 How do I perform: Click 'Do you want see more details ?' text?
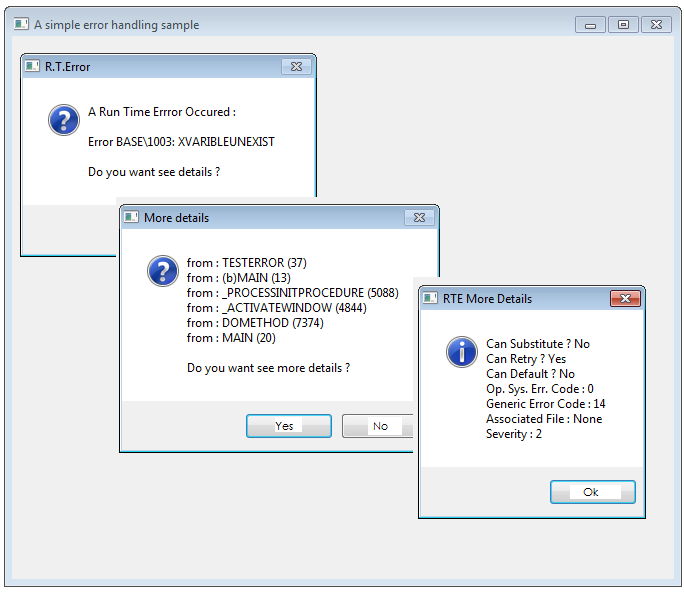pos(268,368)
